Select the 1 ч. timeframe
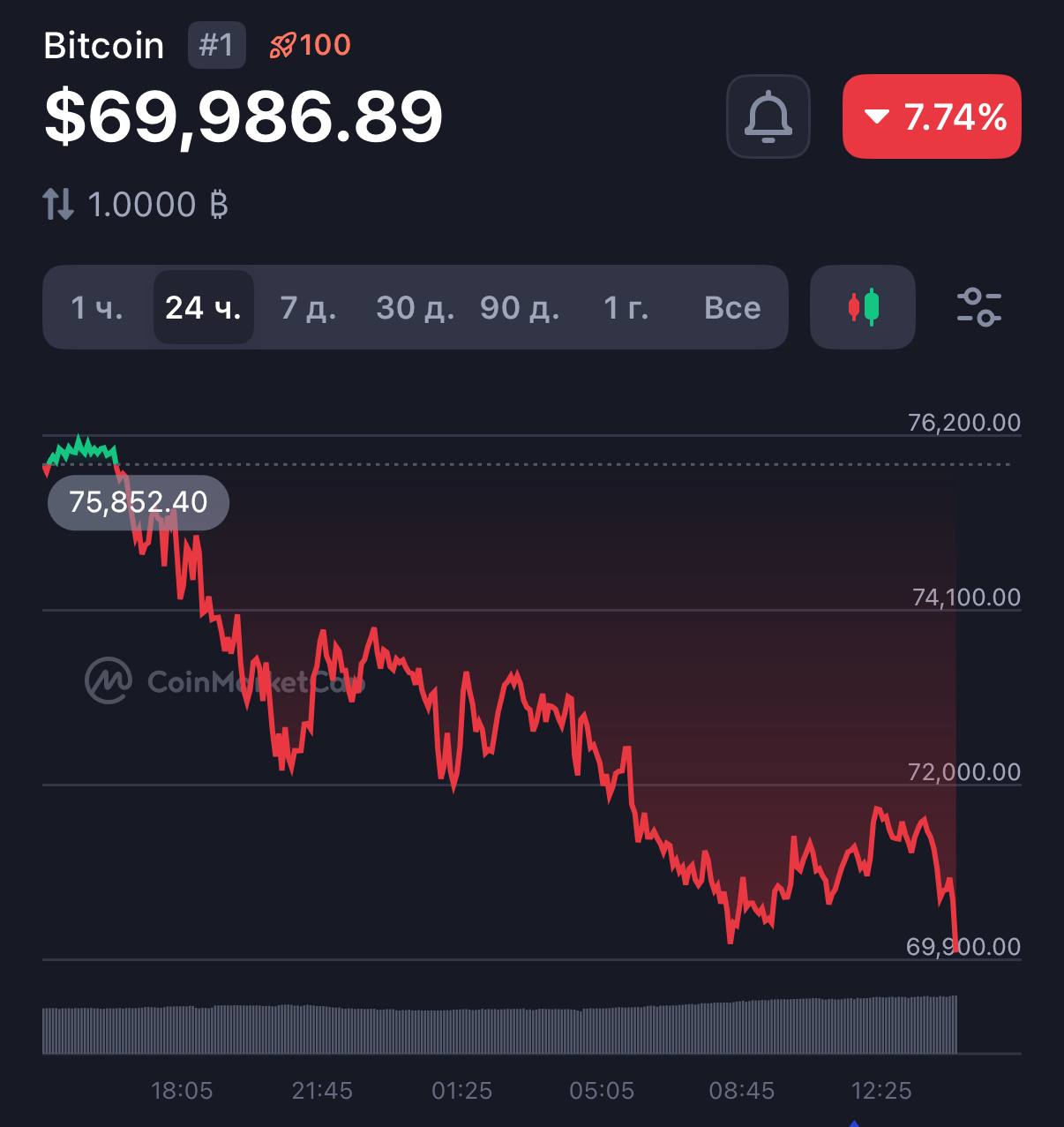Viewport: 1064px width, 1127px height. tap(97, 307)
